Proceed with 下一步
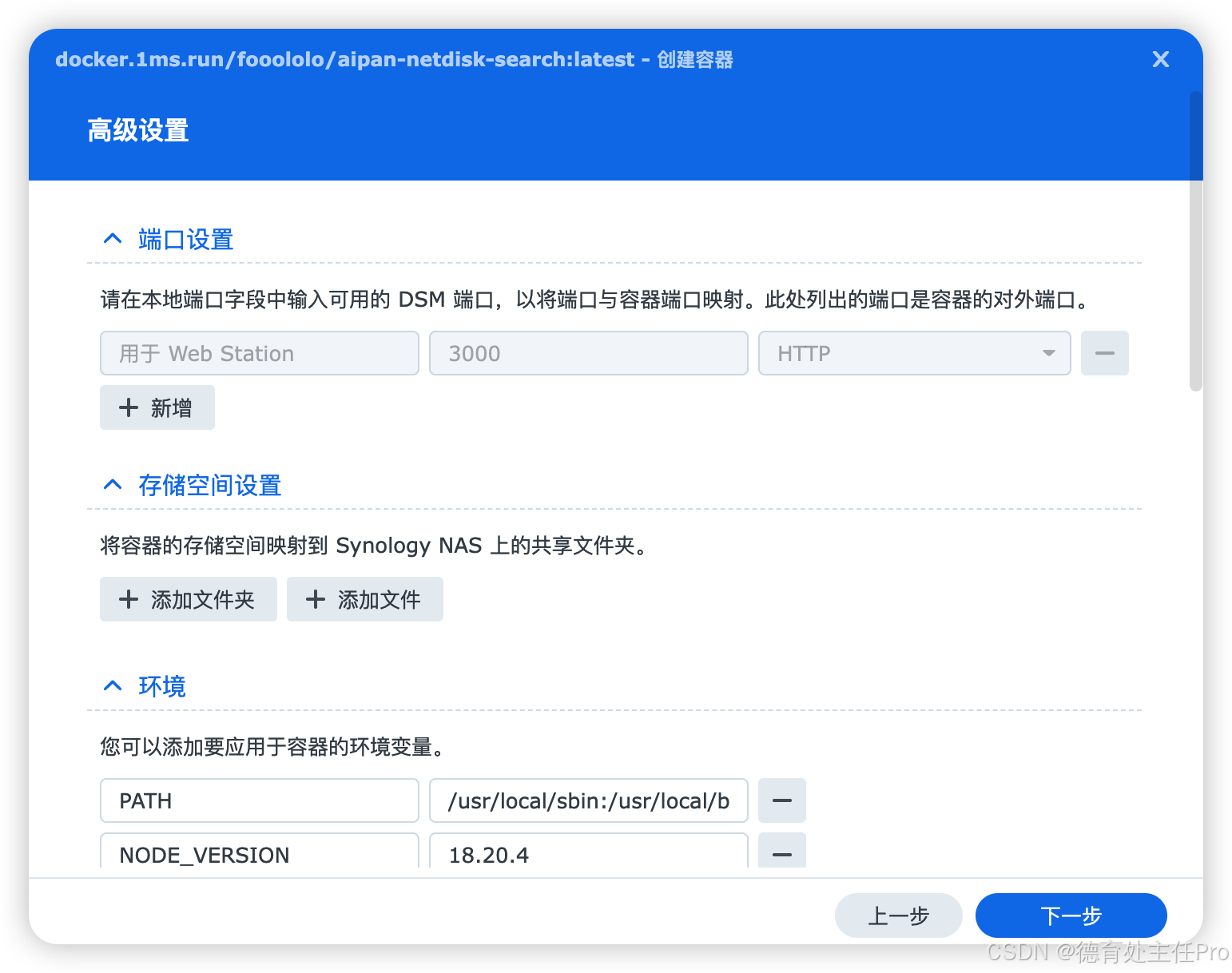Image resolution: width=1232 pixels, height=973 pixels. pos(1071,915)
